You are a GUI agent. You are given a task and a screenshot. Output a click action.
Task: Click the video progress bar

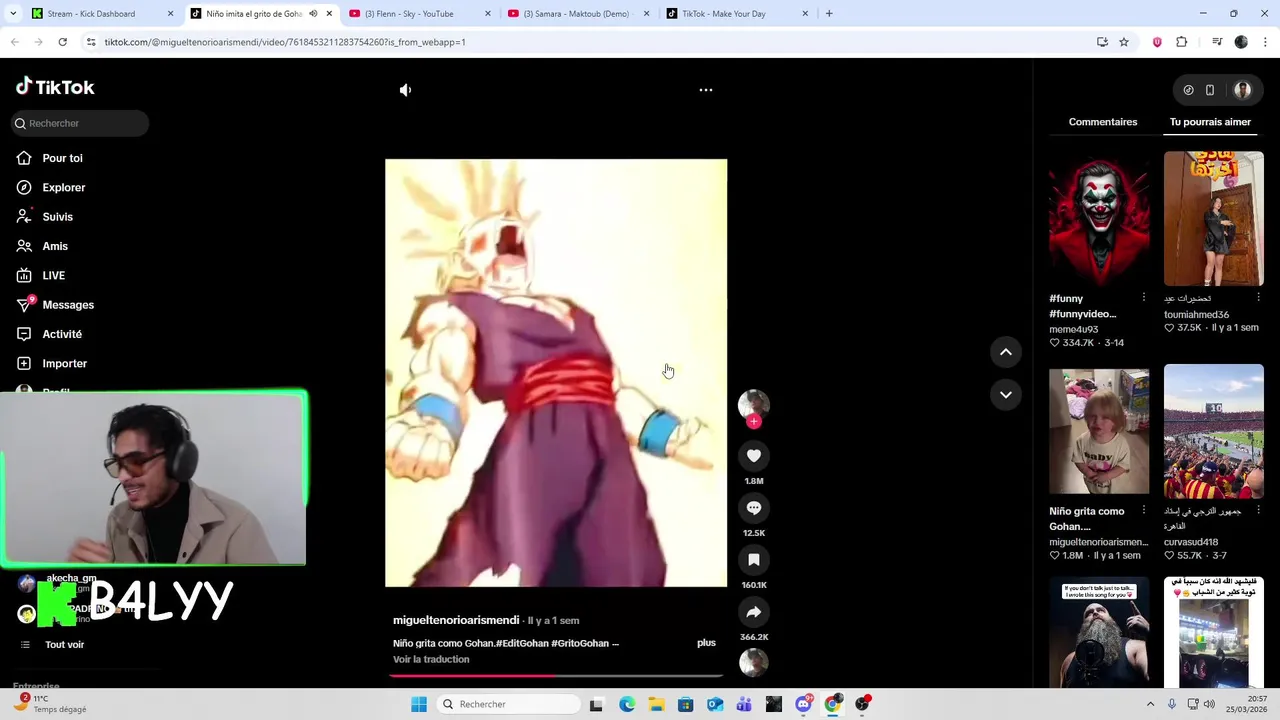point(556,676)
